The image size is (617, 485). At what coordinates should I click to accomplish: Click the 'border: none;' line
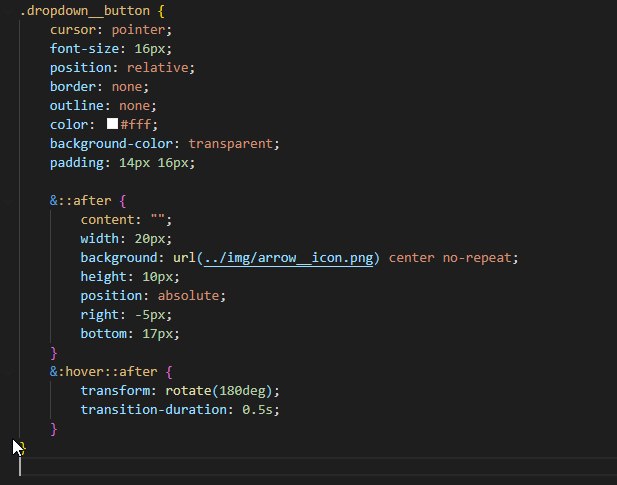tap(100, 87)
